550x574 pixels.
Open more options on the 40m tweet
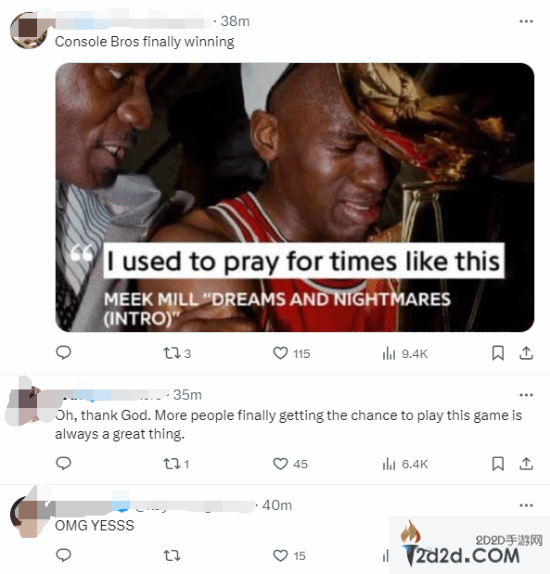click(x=526, y=506)
